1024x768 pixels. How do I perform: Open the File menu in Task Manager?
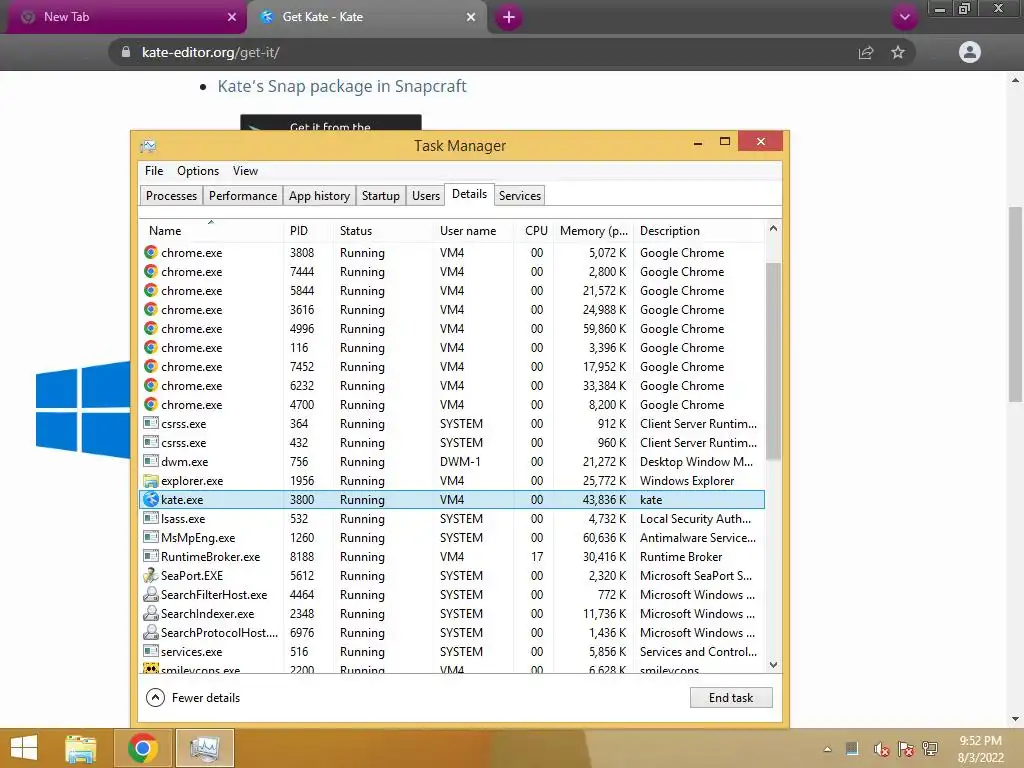(x=154, y=171)
